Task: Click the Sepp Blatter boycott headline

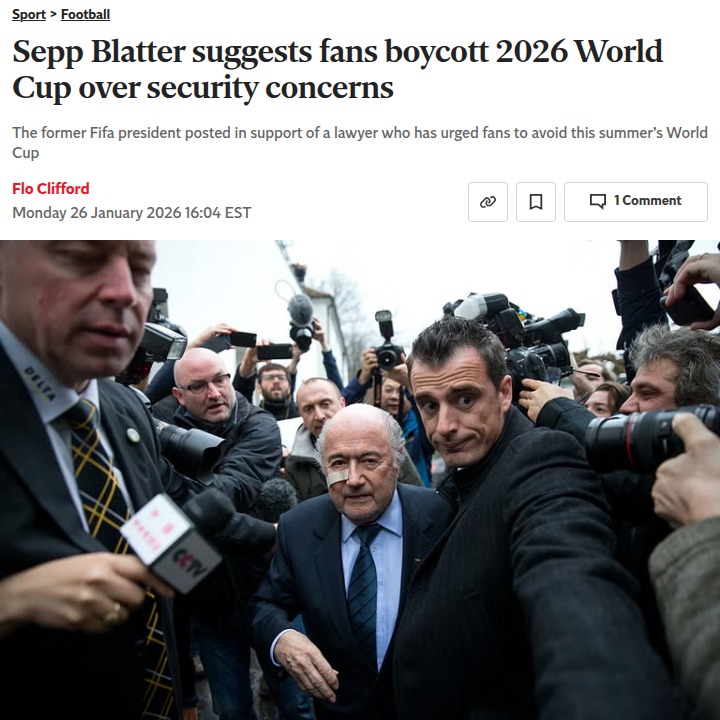Action: click(338, 69)
